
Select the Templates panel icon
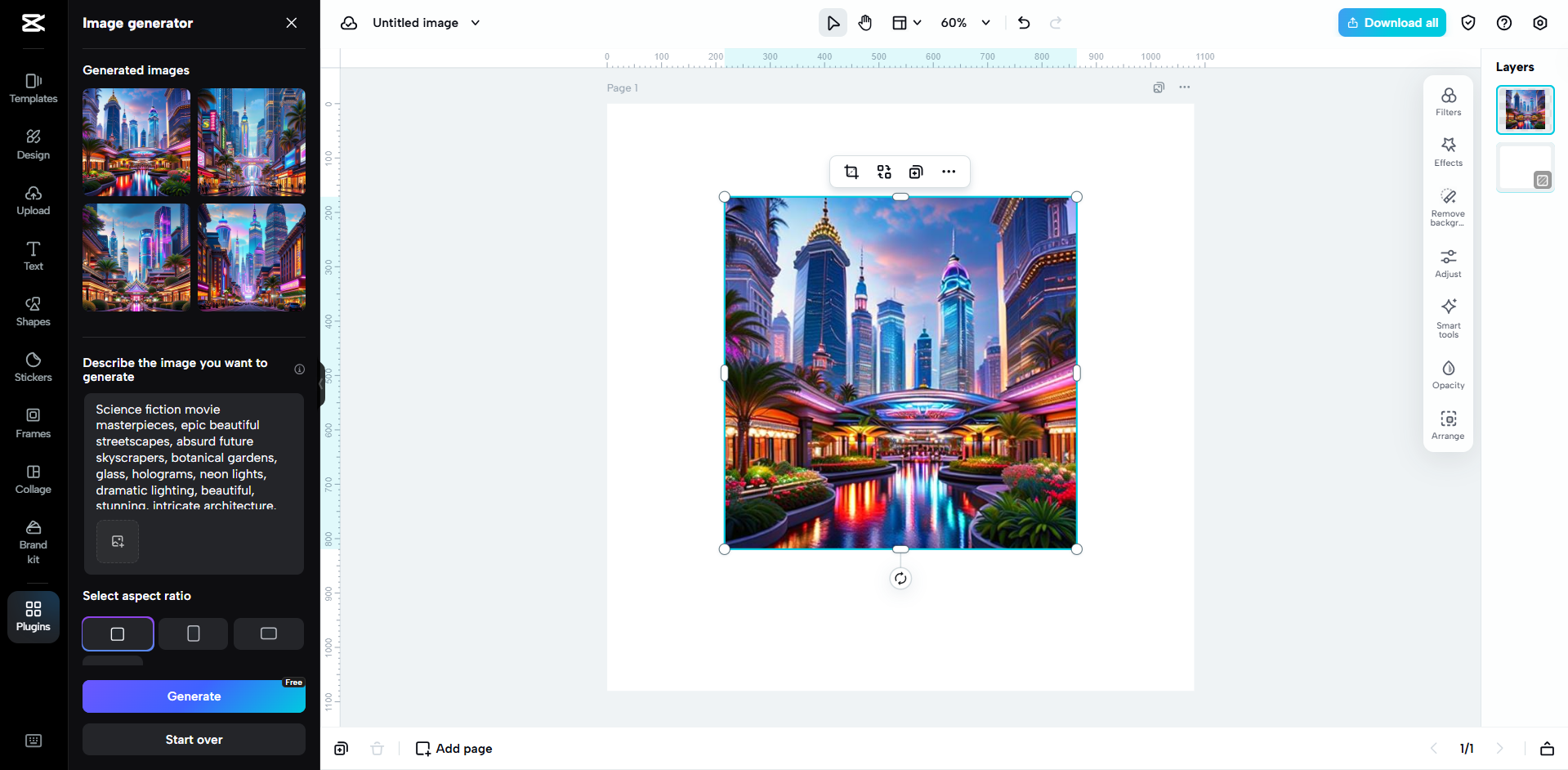coord(33,88)
